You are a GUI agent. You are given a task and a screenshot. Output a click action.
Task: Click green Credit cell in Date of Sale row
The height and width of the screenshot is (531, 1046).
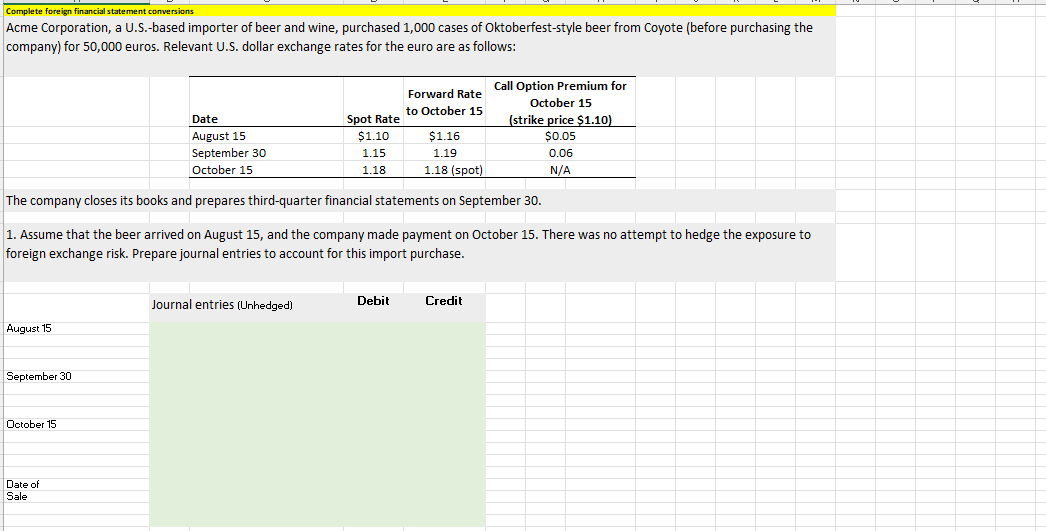444,490
